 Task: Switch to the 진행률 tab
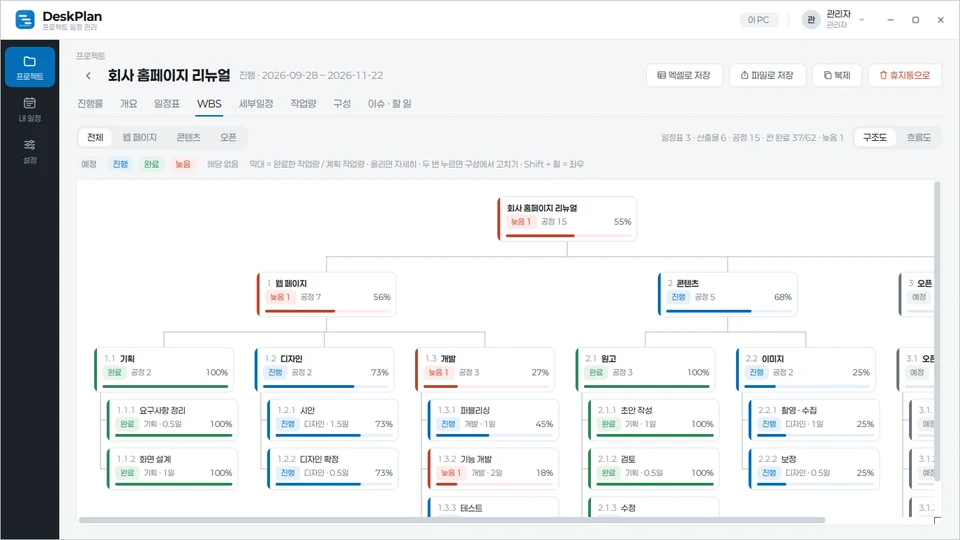[90, 103]
